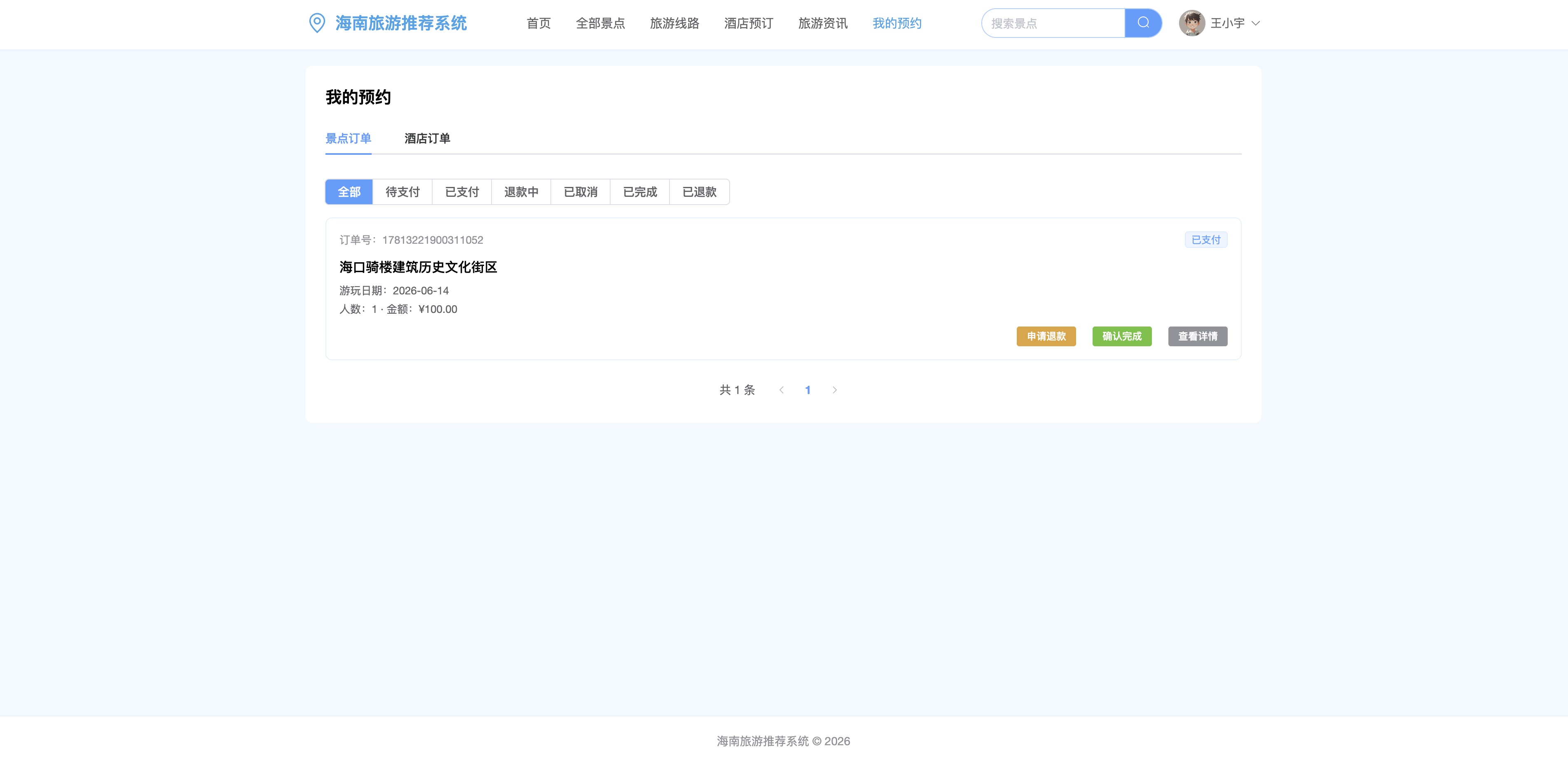Image resolution: width=1568 pixels, height=765 pixels.
Task: Open the 全部景点 nav item
Action: point(600,23)
